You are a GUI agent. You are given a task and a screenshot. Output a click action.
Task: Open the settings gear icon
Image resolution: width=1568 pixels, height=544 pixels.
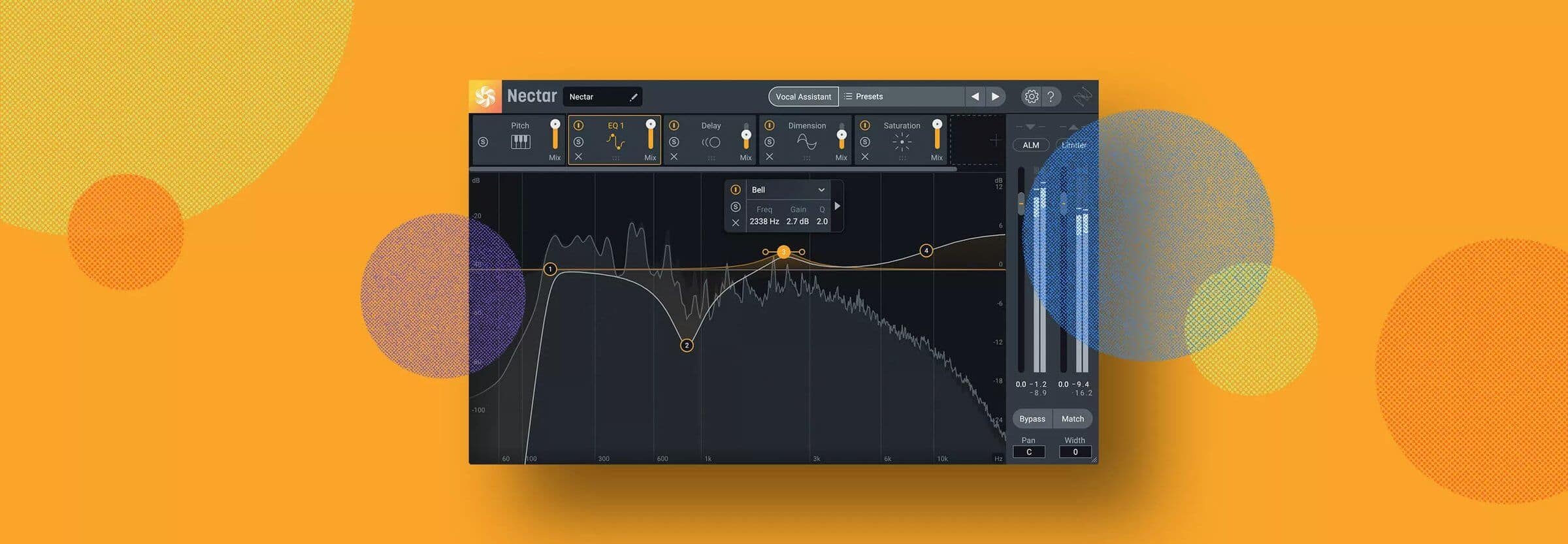tap(1031, 97)
